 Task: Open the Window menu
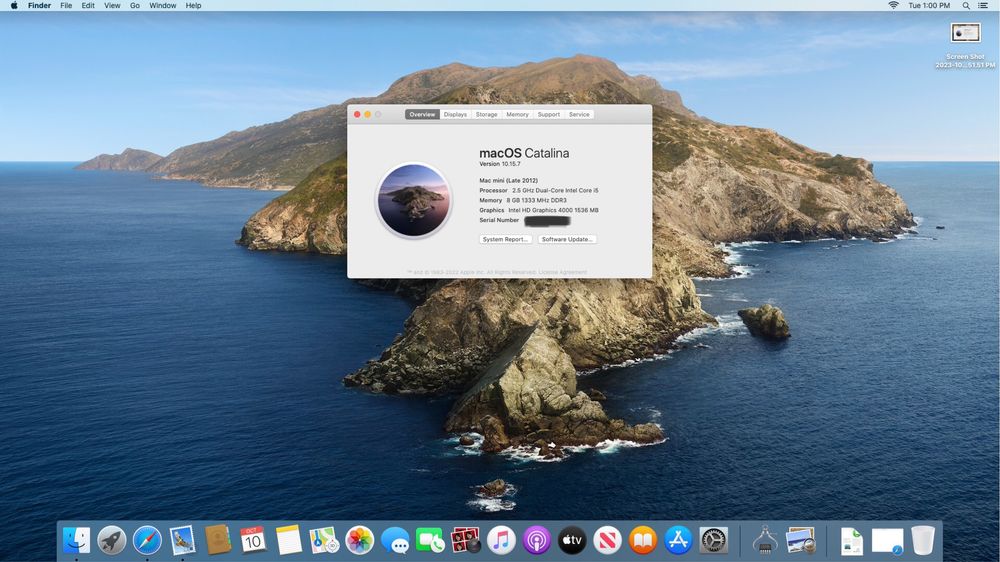163,5
